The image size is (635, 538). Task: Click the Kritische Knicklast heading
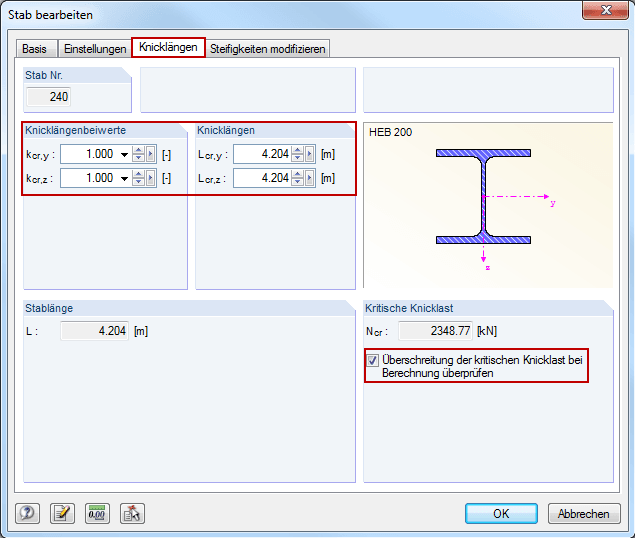[x=409, y=308]
